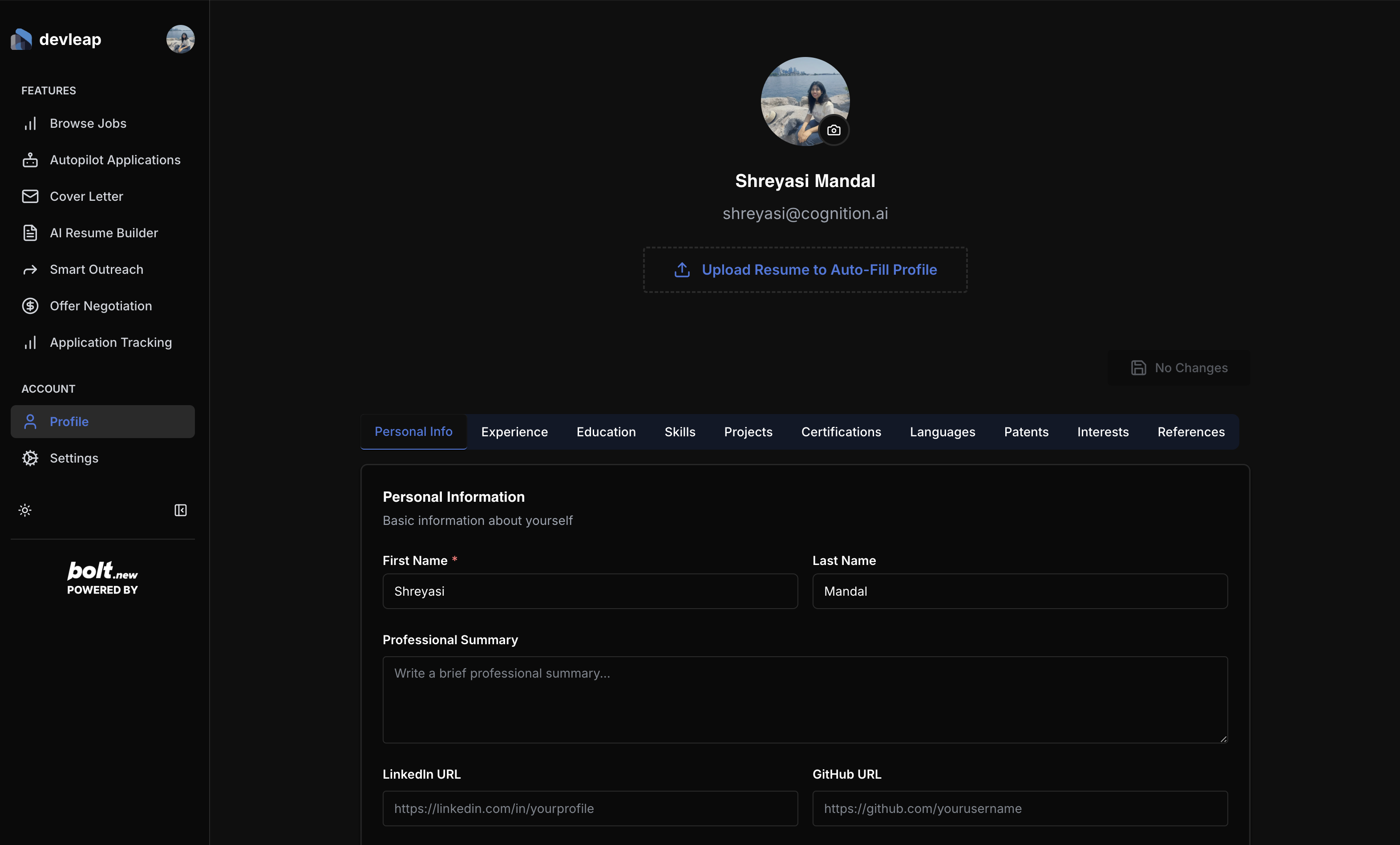Open Cover Letter envelope icon
This screenshot has height=845, width=1400.
[x=30, y=197]
